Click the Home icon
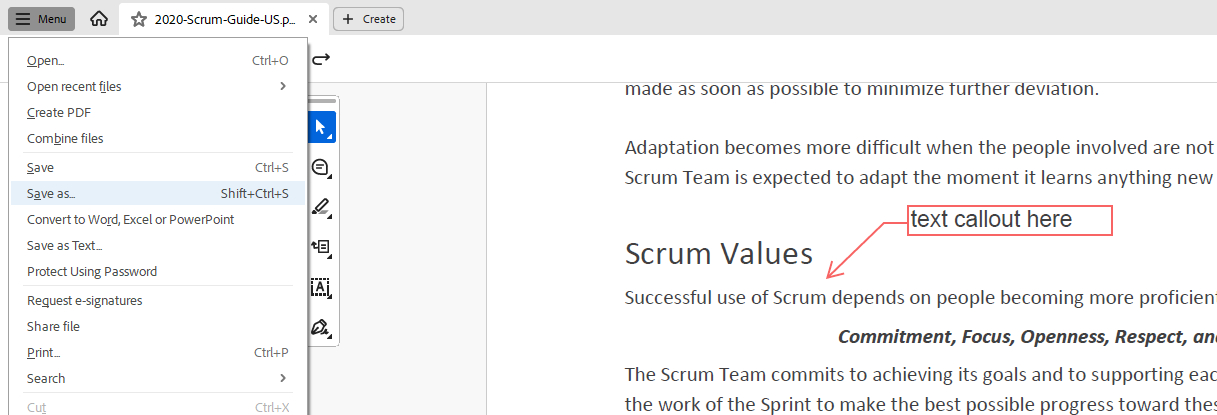Screen dimensions: 1217x415 coord(98,19)
